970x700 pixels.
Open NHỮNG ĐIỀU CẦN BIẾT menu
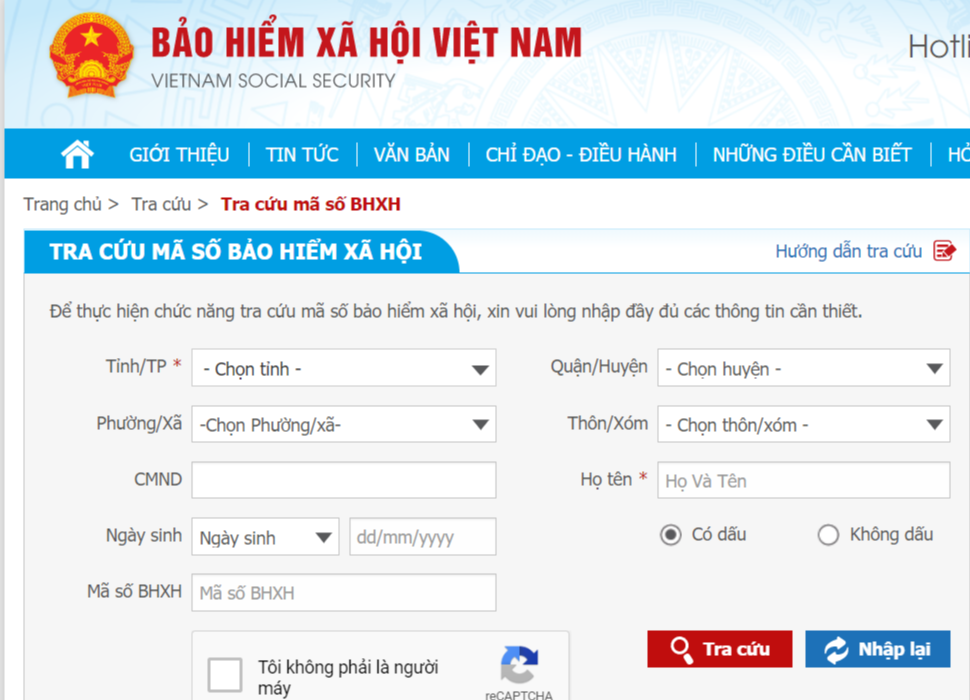(x=812, y=155)
